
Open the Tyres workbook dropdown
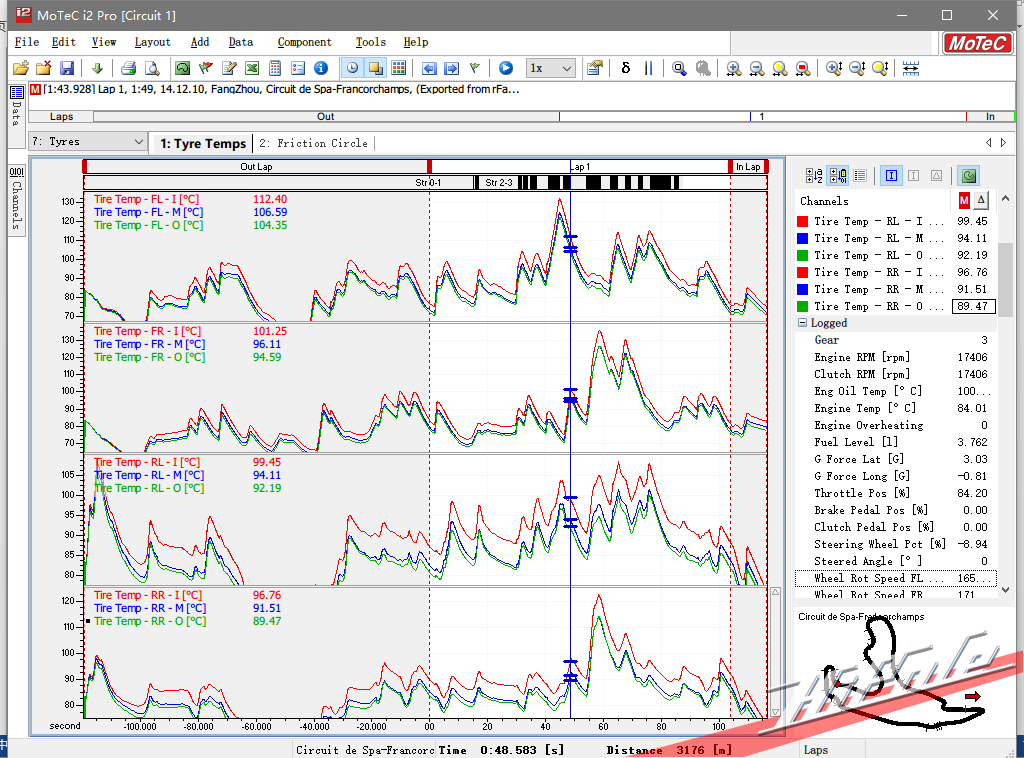click(x=88, y=142)
